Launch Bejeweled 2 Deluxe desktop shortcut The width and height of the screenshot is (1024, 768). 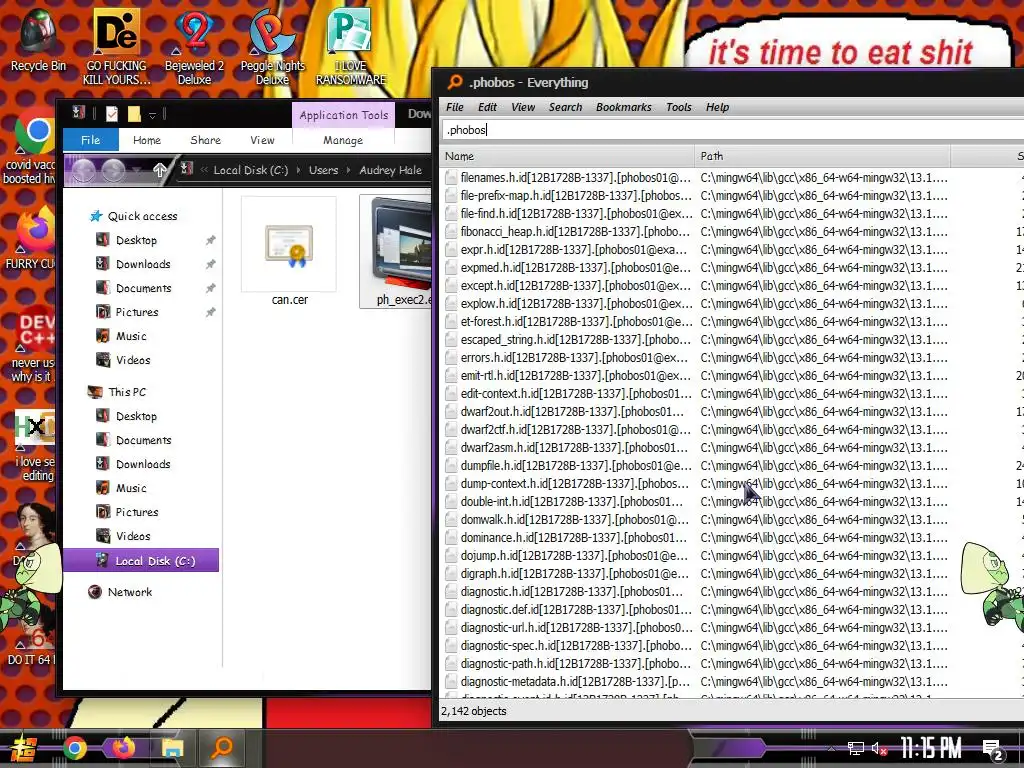point(194,47)
